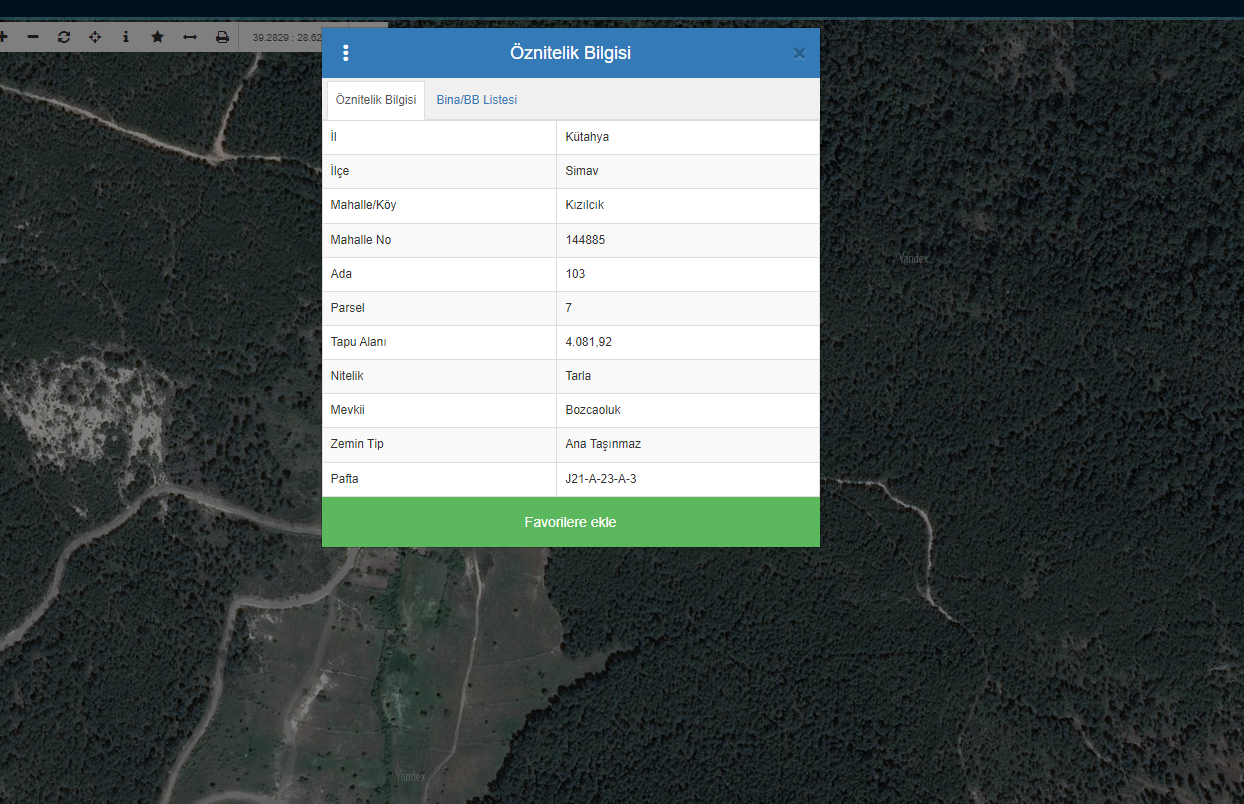Select the Öznitelik Bilgisi tab
1244x804 pixels.
pyautogui.click(x=376, y=100)
